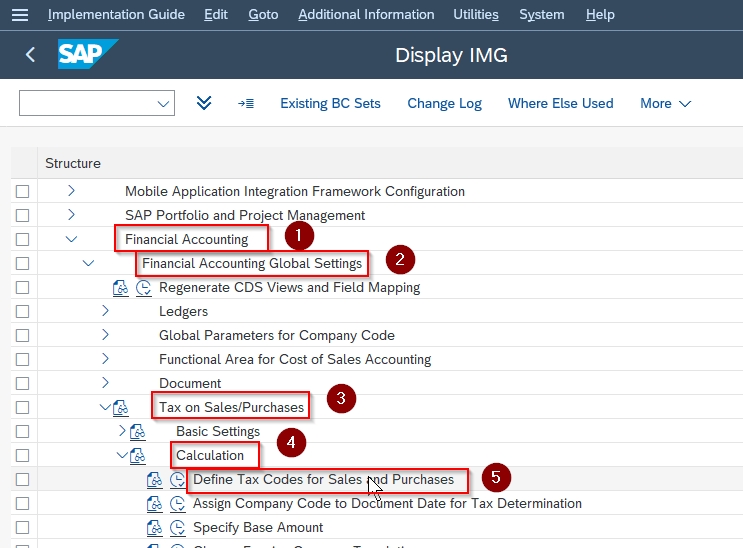Screen dimensions: 743x548
Task: Click the indent list icon beside Existing BC Sets
Action: point(246,103)
